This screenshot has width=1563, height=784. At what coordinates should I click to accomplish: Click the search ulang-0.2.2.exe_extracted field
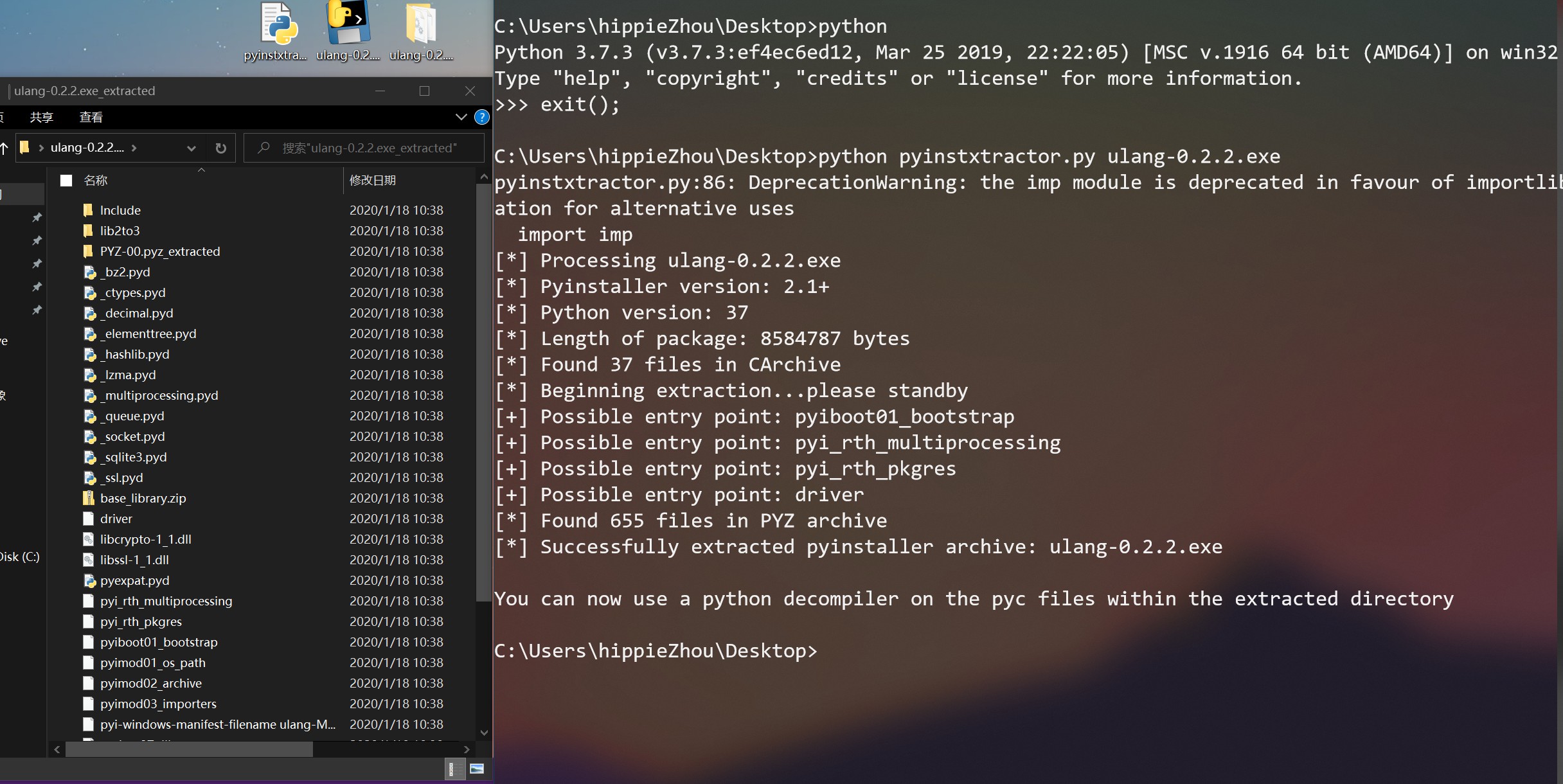(x=364, y=148)
